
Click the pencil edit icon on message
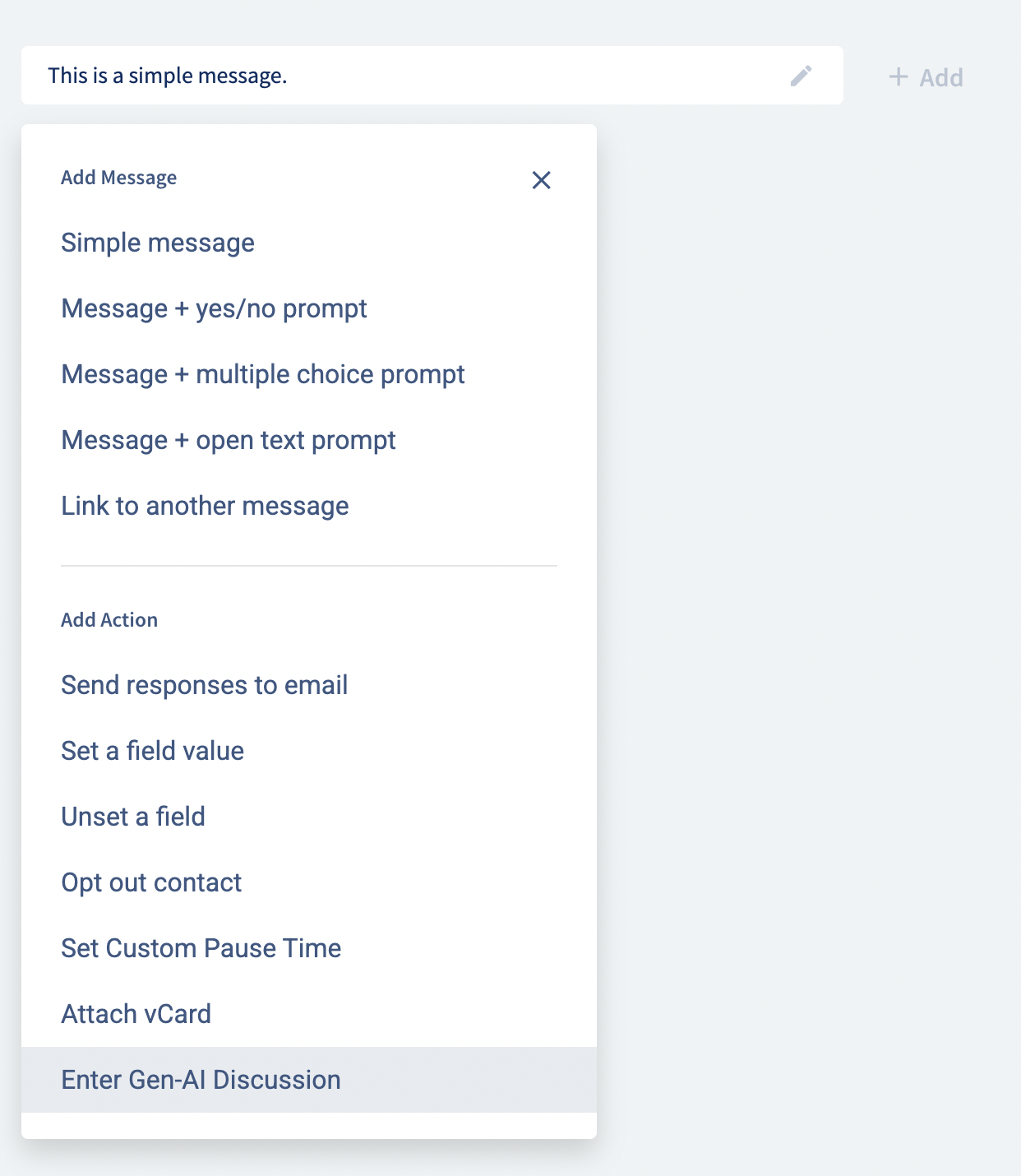pos(801,76)
